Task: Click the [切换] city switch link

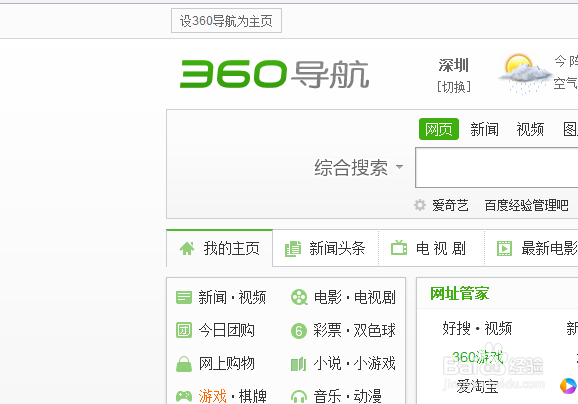Action: click(454, 87)
